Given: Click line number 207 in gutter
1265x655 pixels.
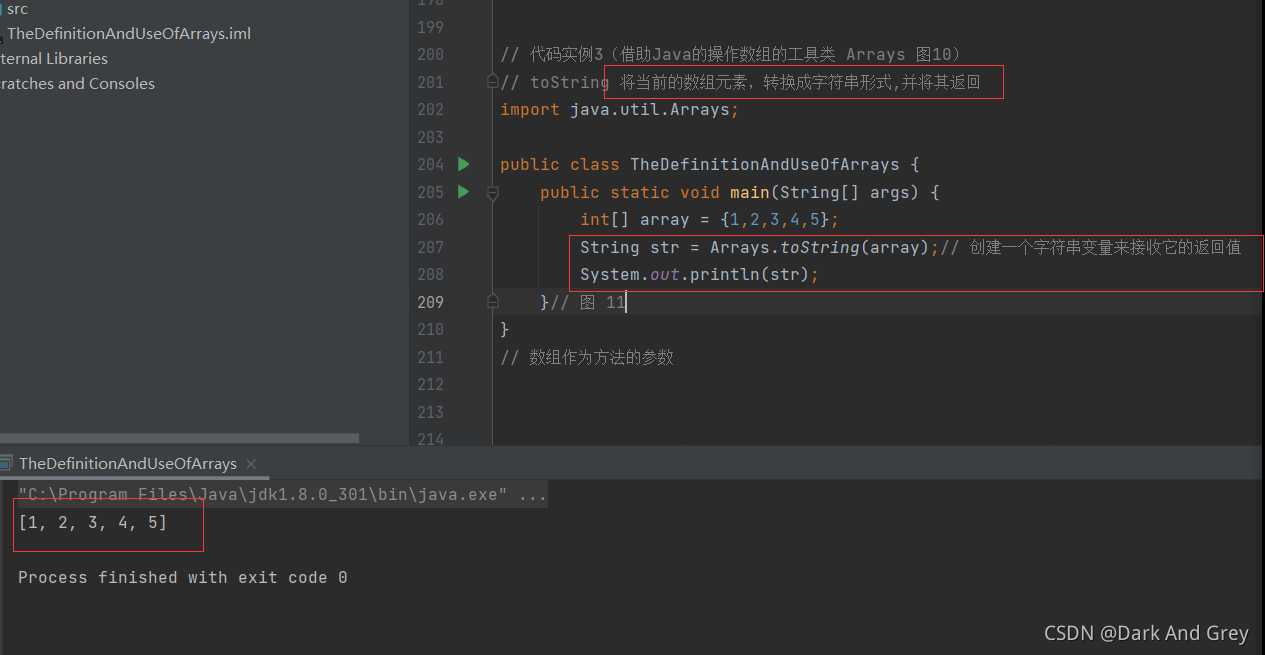Looking at the screenshot, I should coord(430,247).
